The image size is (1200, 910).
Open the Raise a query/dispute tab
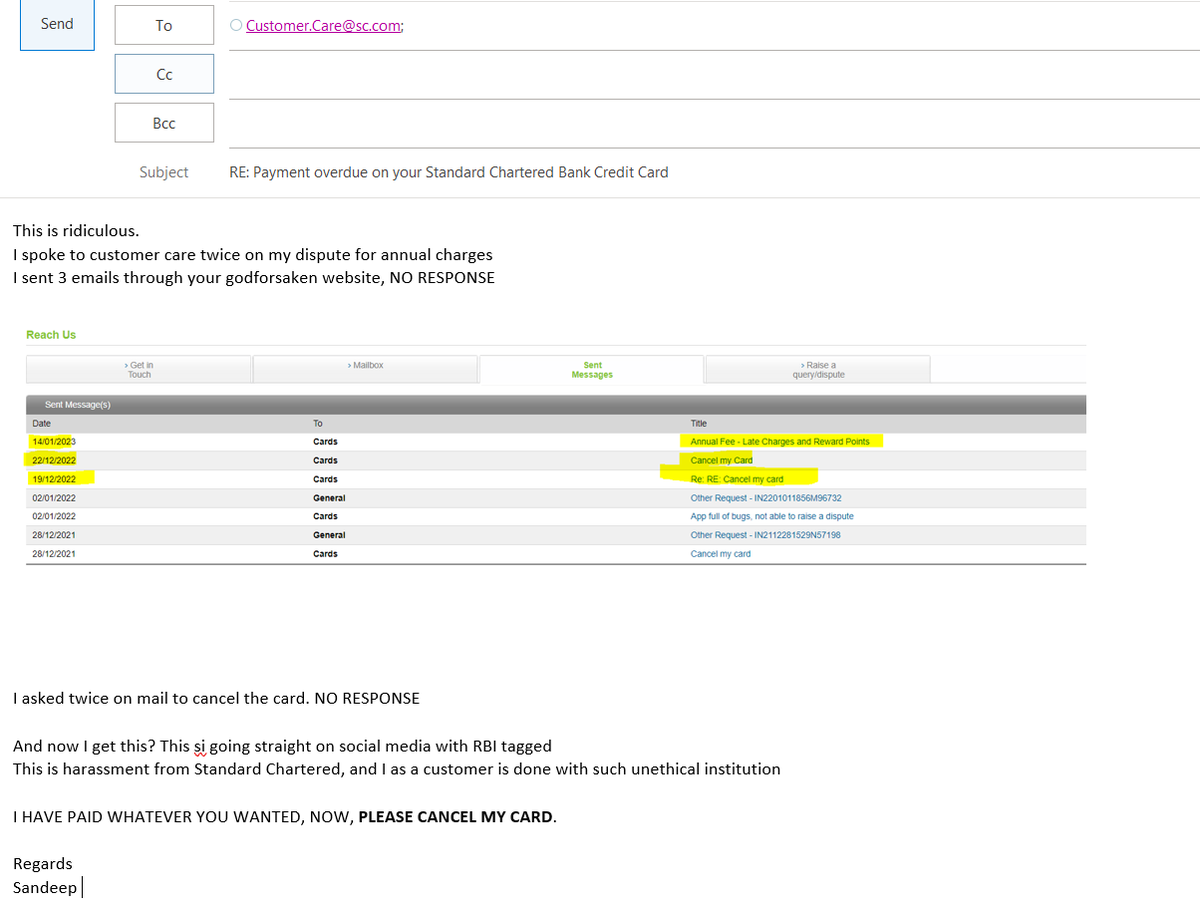[x=818, y=369]
